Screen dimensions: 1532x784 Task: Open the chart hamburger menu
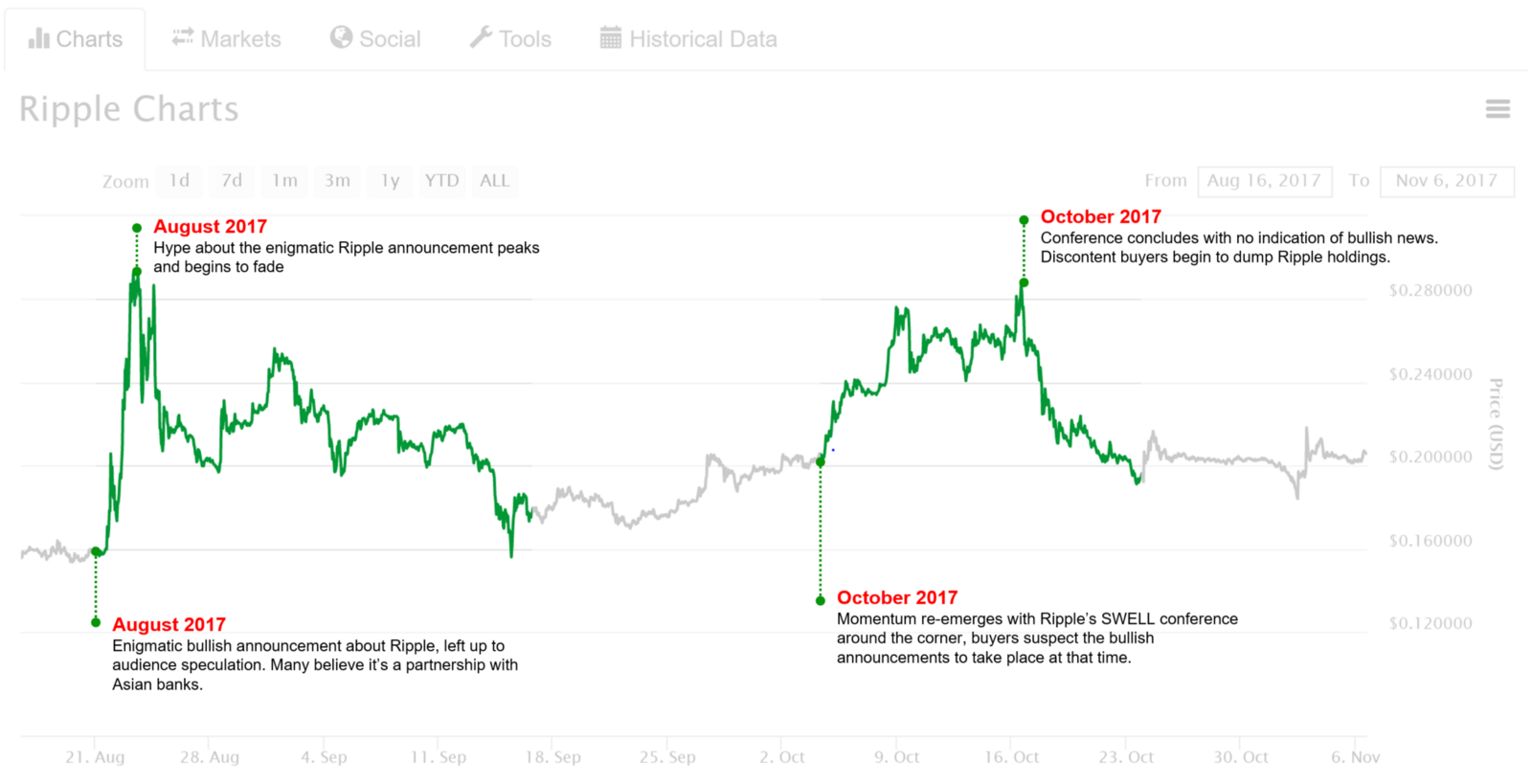pyautogui.click(x=1498, y=109)
